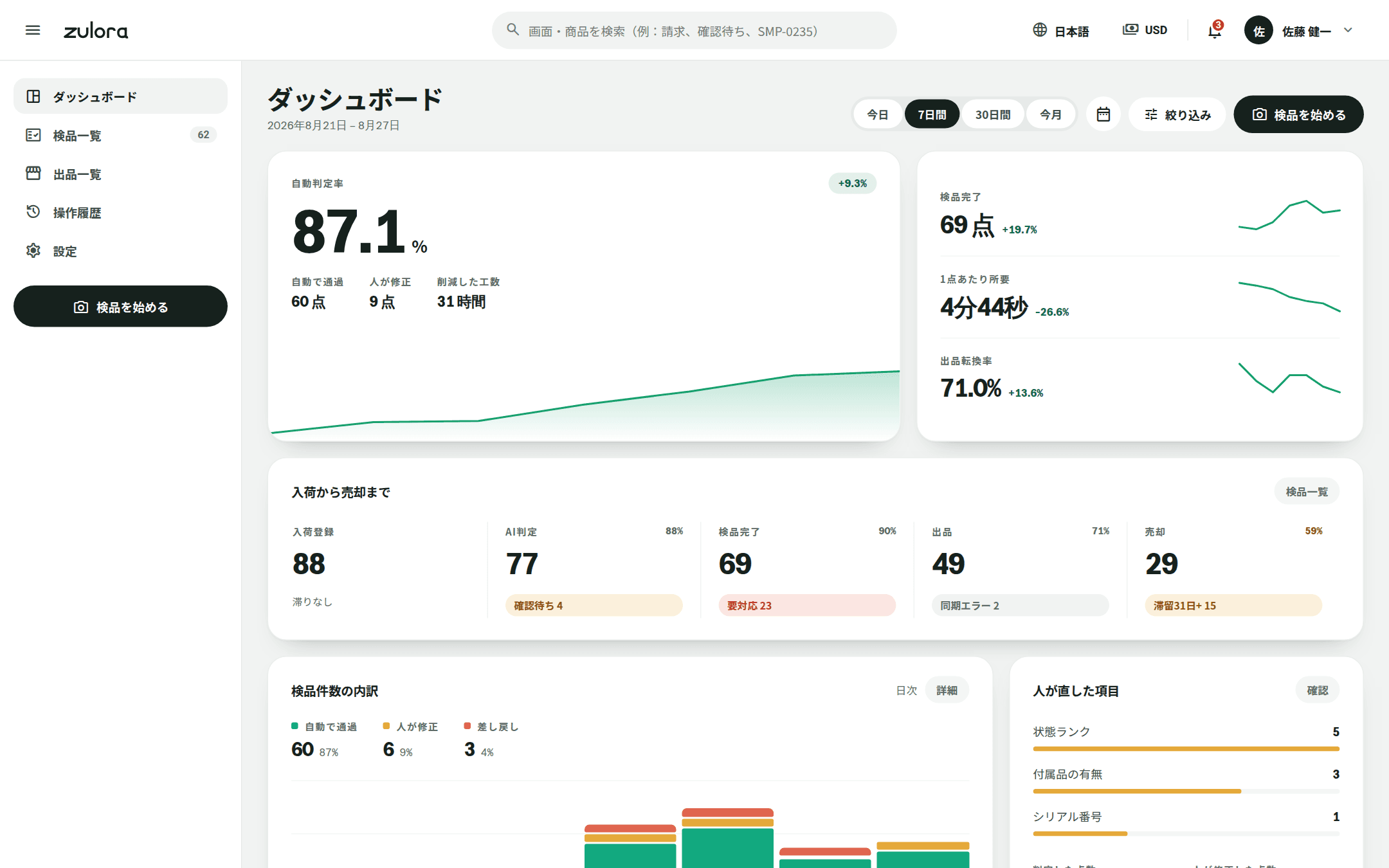
Task: Click the user avatar 佐
Action: tap(1258, 30)
